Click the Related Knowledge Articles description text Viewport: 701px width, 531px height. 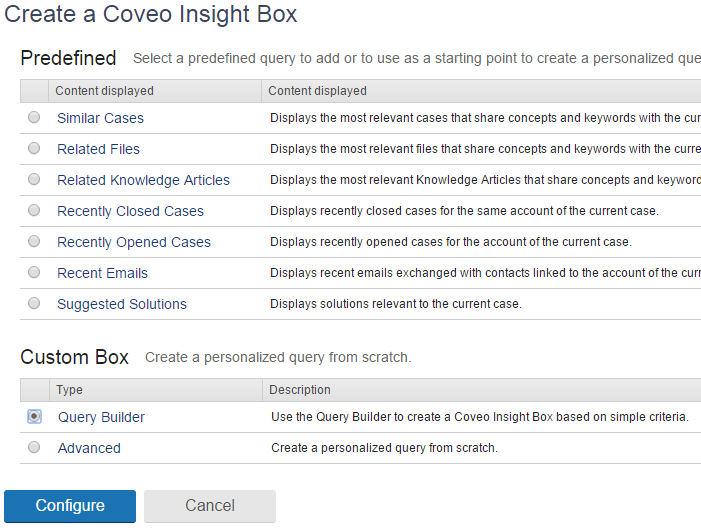[x=486, y=180]
